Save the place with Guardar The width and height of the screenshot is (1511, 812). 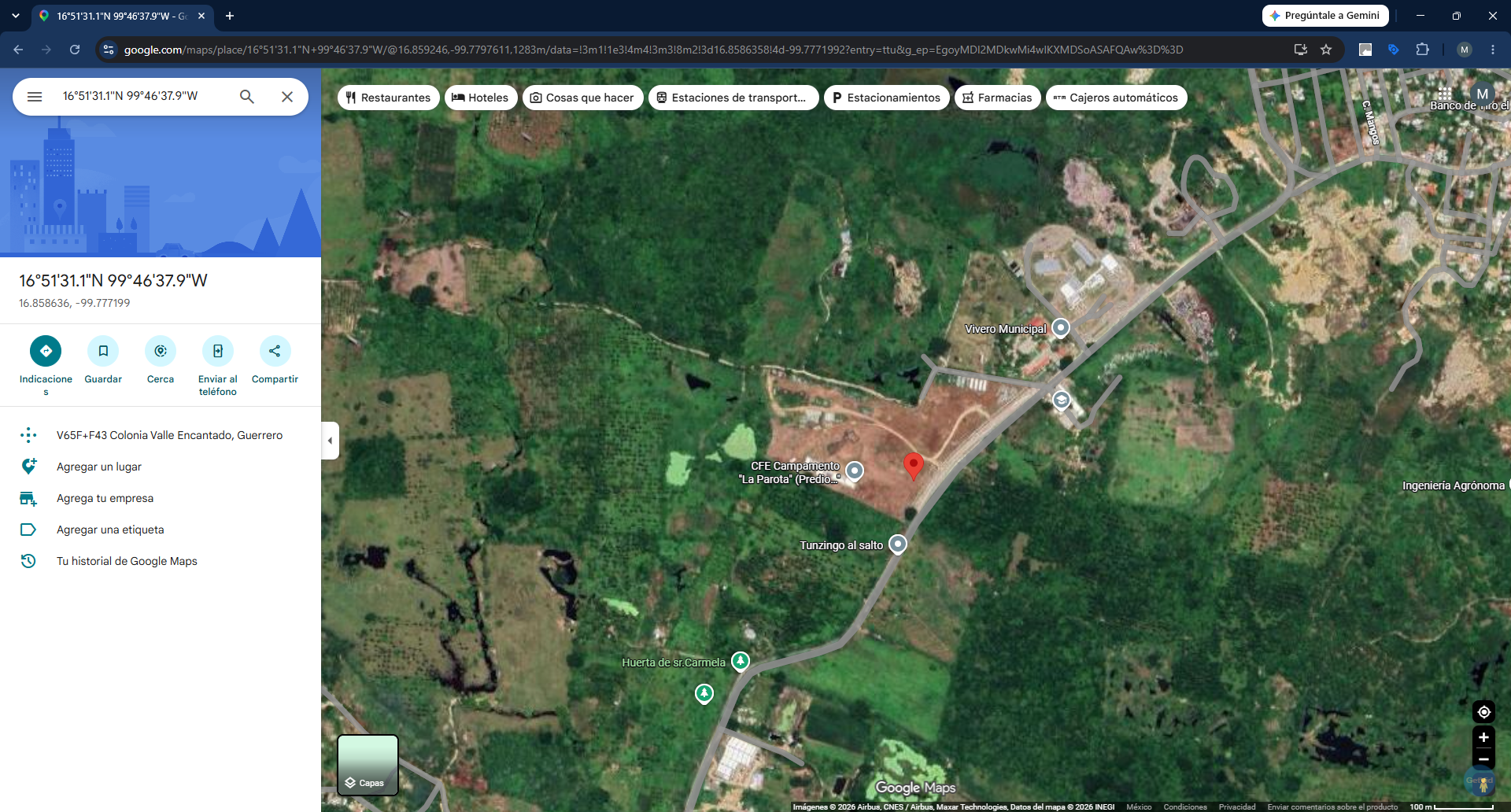tap(103, 351)
